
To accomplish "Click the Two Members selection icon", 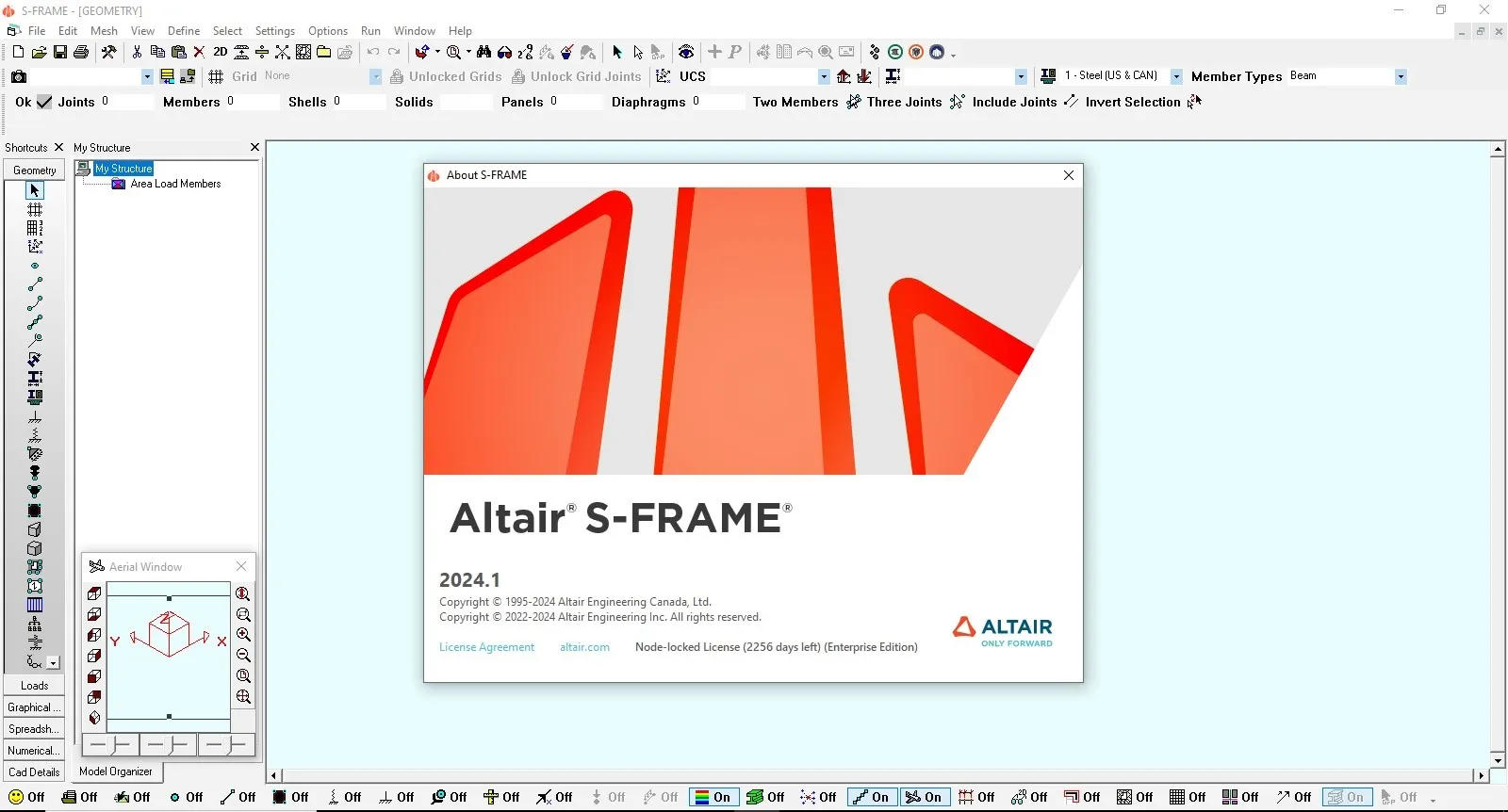I will 853,102.
